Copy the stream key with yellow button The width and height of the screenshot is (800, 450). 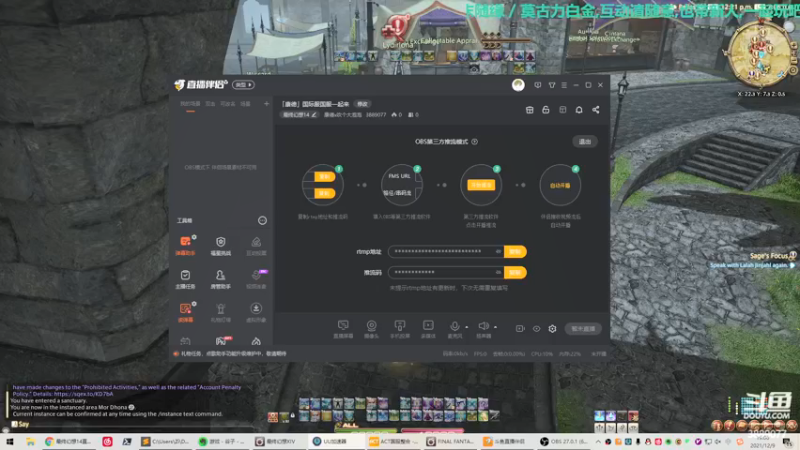click(x=515, y=272)
